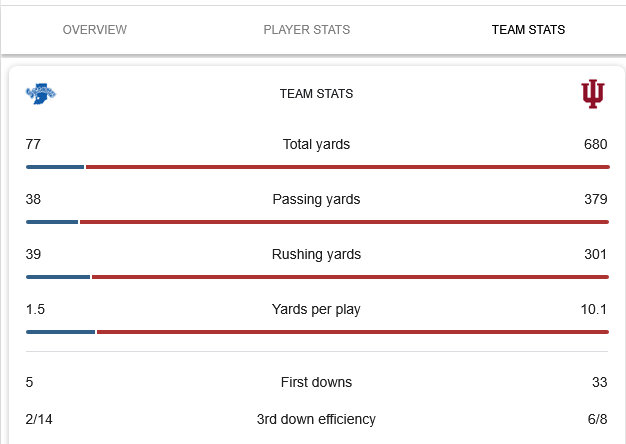
Task: Click the Passing yards label
Action: (x=316, y=199)
